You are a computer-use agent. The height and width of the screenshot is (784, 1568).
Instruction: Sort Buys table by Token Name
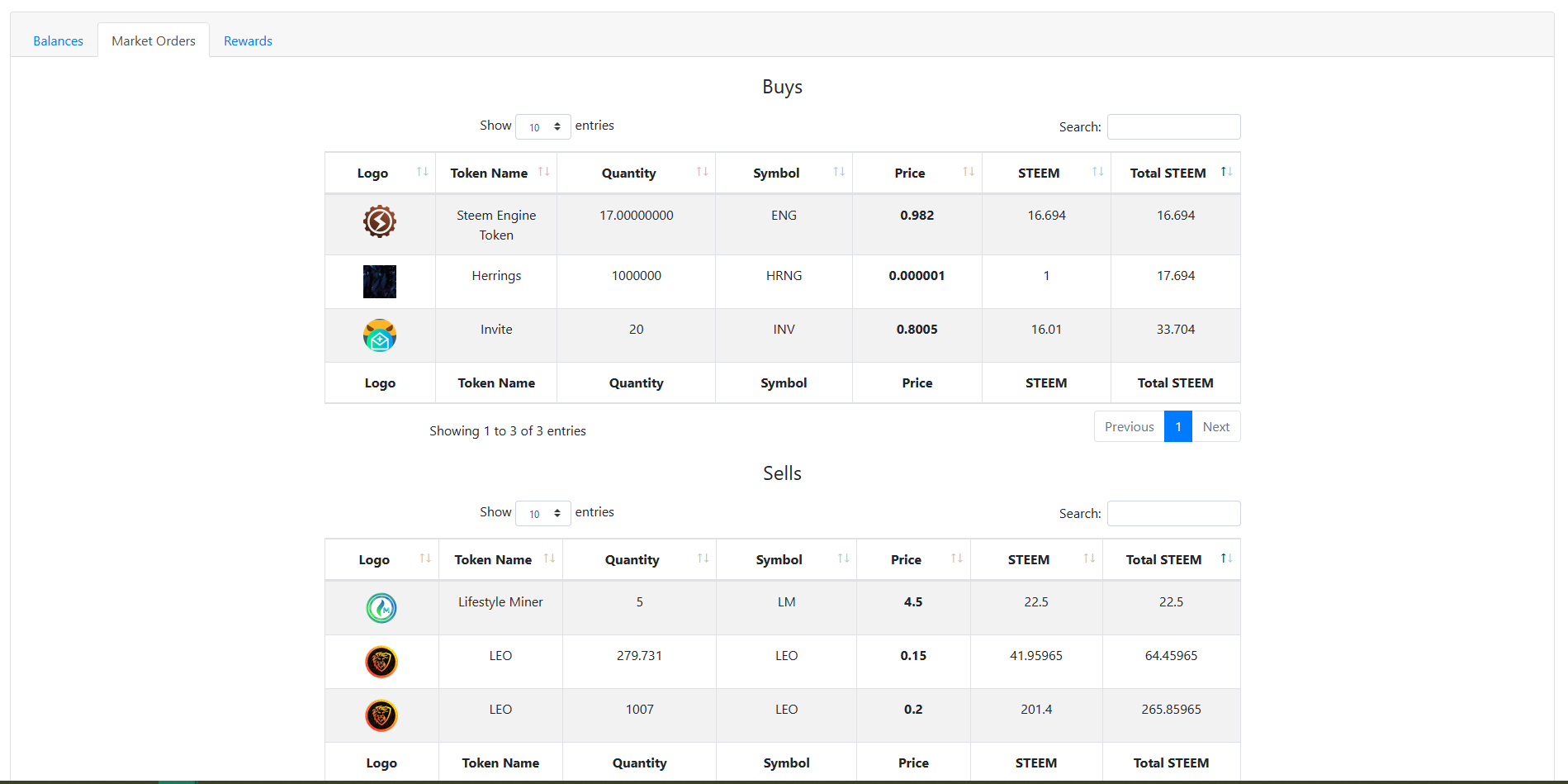(496, 173)
